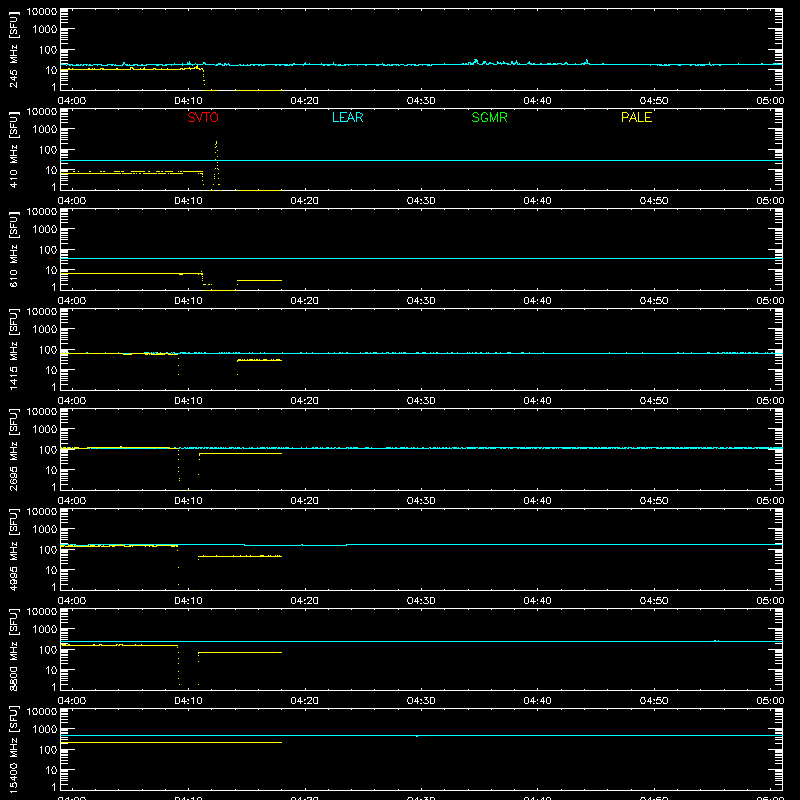The image size is (800, 800).
Task: Click the 04:40 tick under the 410 MHz plot
Action: 537,201
